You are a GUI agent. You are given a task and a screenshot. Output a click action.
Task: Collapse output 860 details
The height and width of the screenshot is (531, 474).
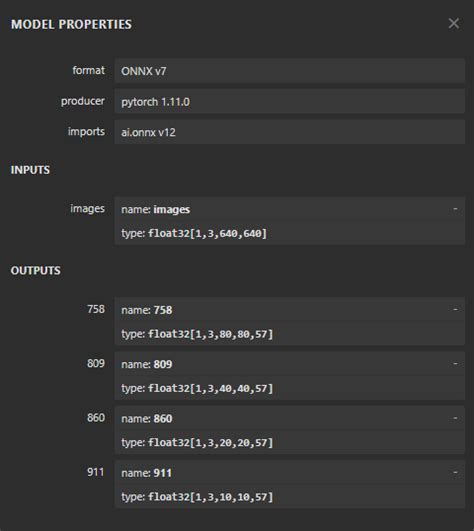pos(455,418)
